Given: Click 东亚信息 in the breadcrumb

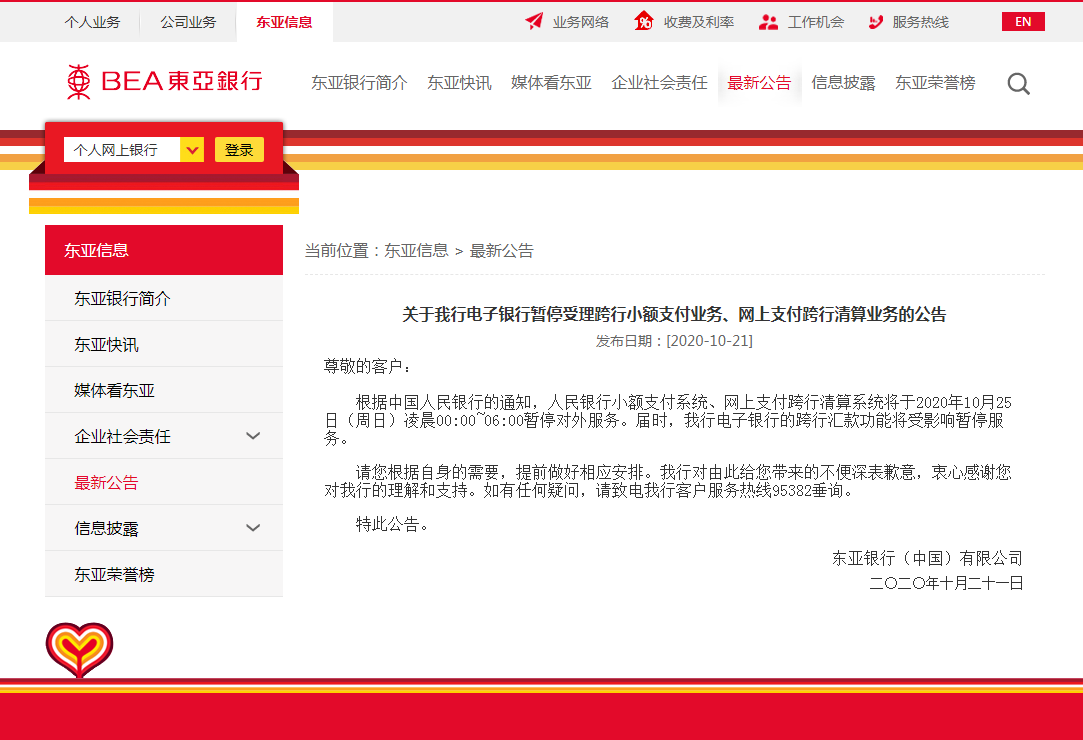Looking at the screenshot, I should tap(416, 251).
